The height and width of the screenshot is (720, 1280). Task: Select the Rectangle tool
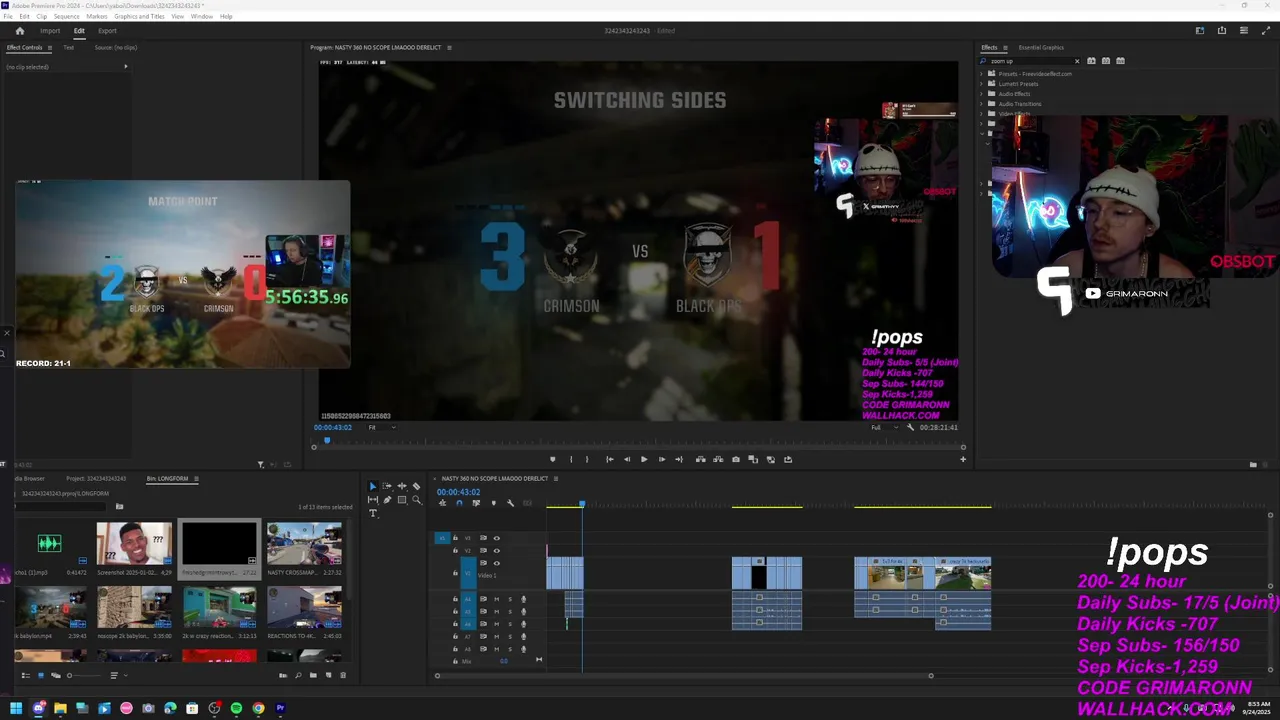(402, 500)
